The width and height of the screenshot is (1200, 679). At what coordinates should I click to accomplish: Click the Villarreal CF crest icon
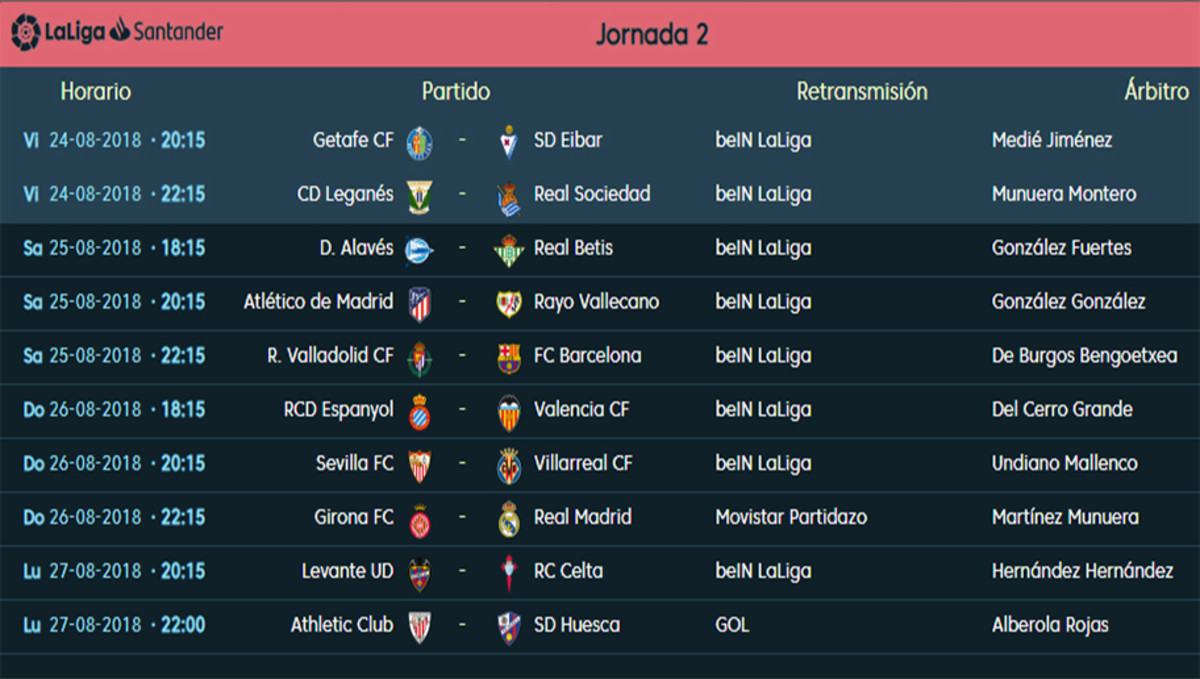(509, 466)
